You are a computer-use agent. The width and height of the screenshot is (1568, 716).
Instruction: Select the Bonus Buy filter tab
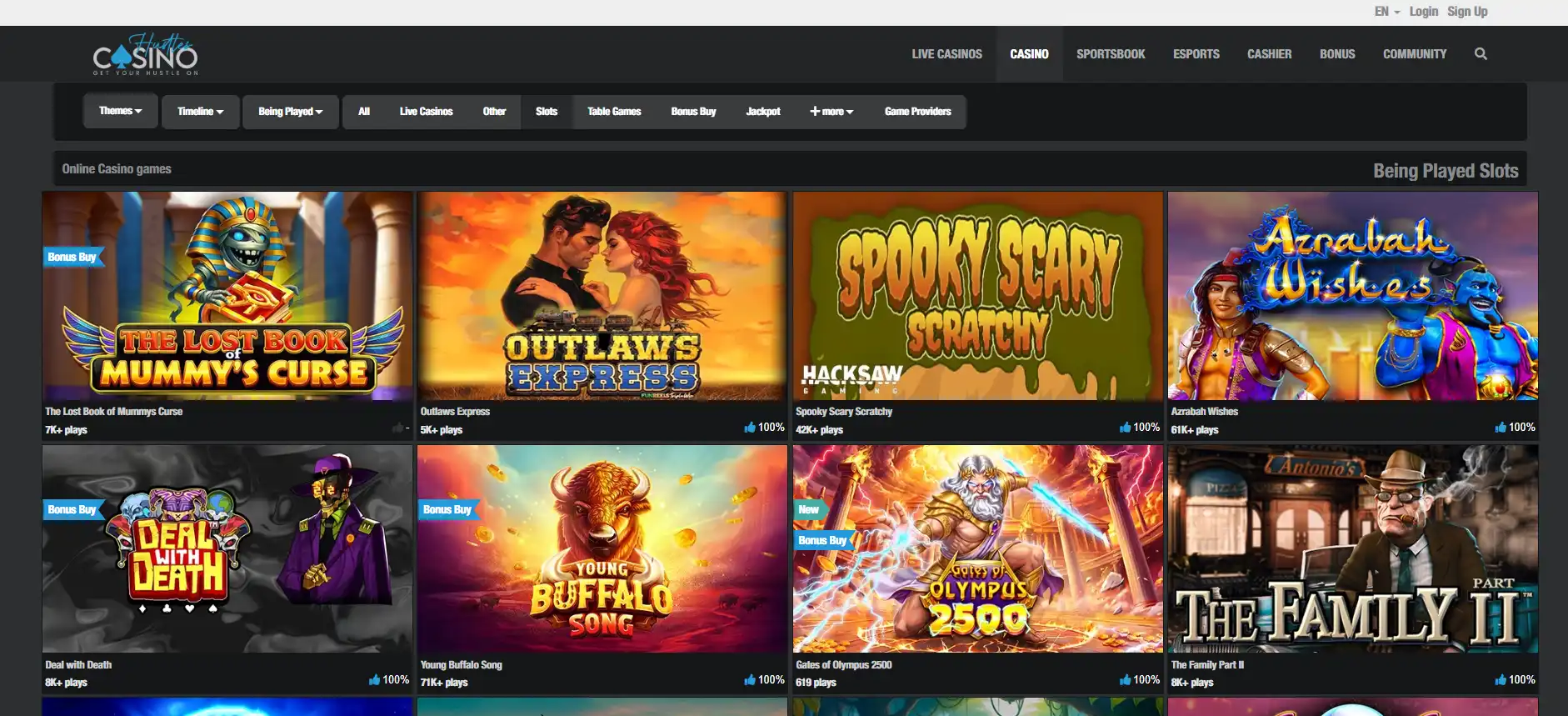(693, 111)
